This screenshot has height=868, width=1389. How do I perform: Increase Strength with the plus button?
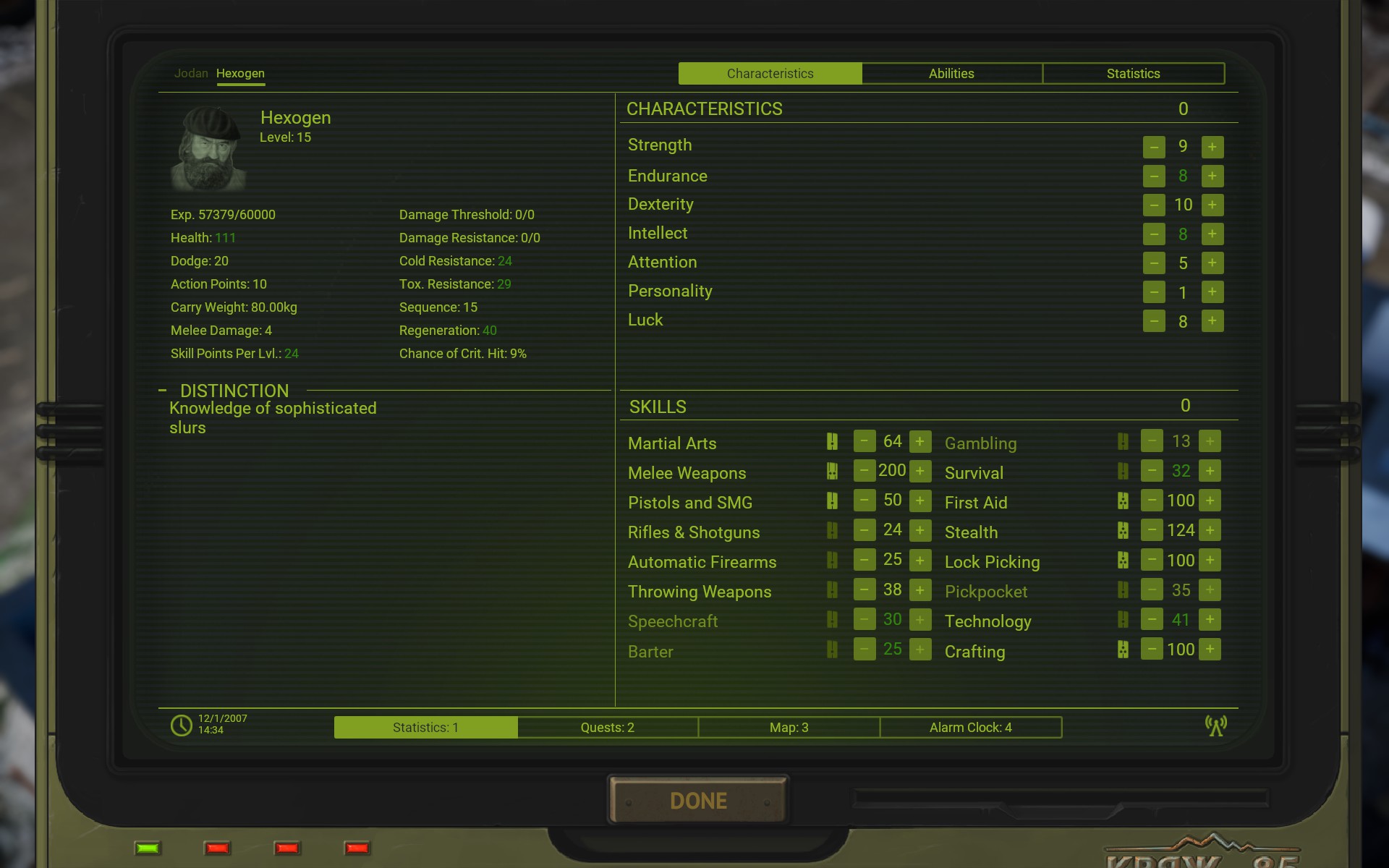pyautogui.click(x=1212, y=147)
